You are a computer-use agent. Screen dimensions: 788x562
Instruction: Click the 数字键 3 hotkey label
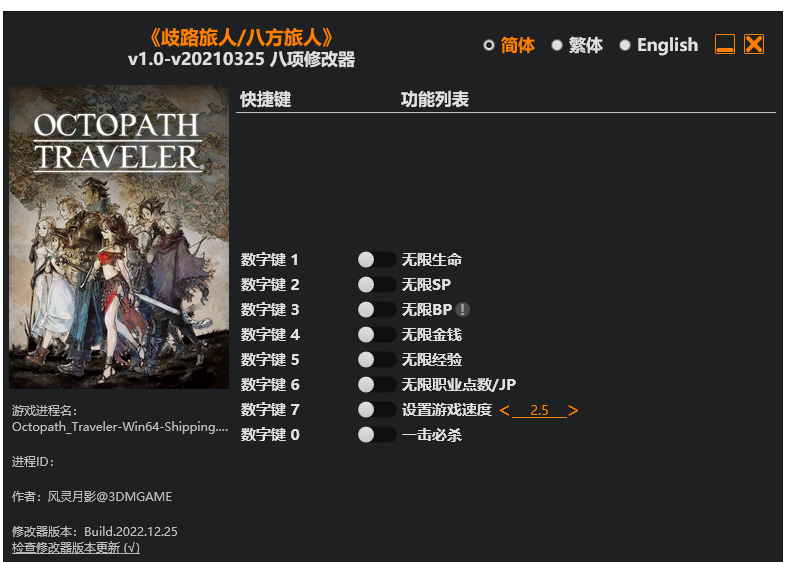(x=269, y=310)
